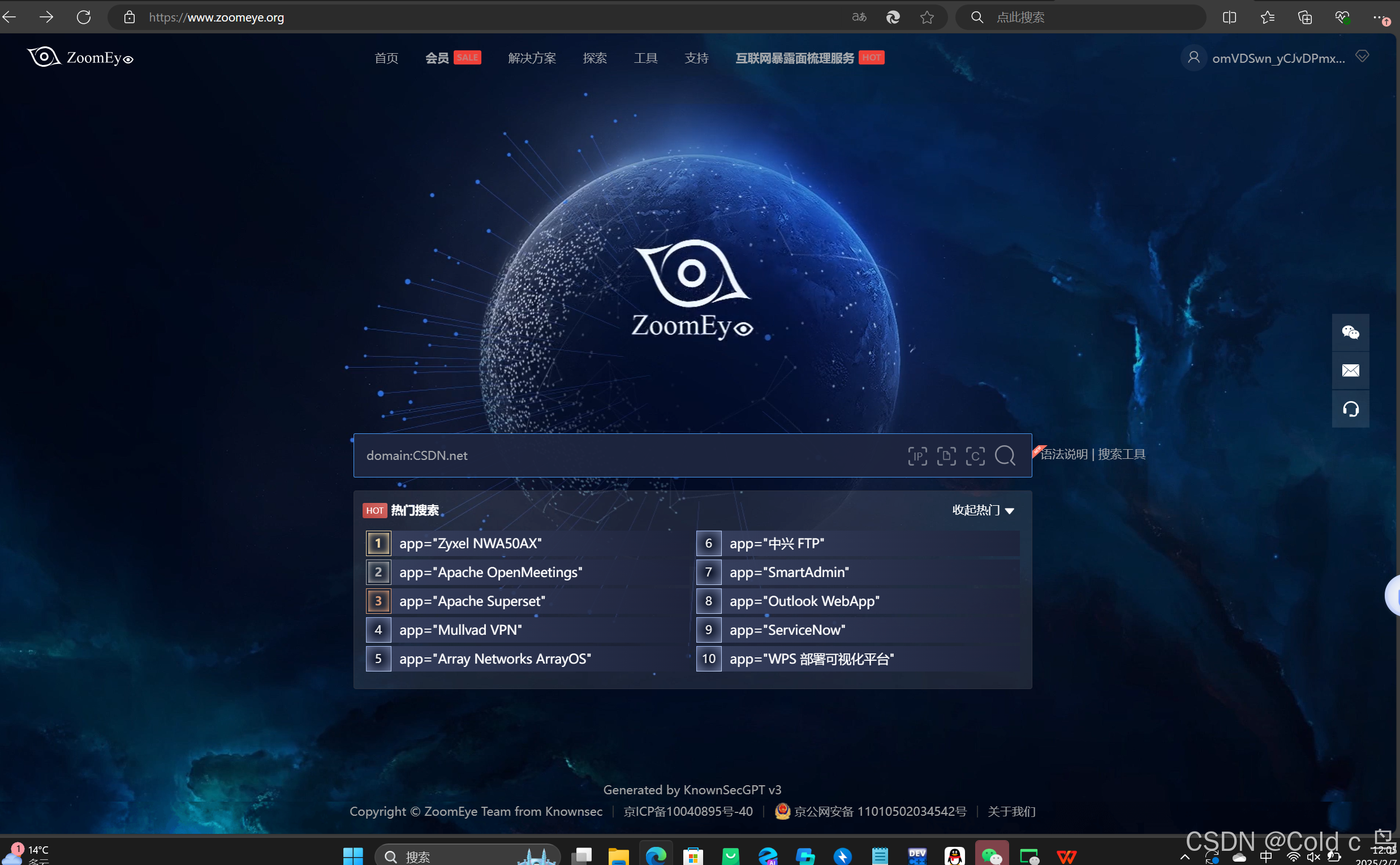Viewport: 1400px width, 865px height.
Task: Open customer support headset icon
Action: pos(1350,409)
